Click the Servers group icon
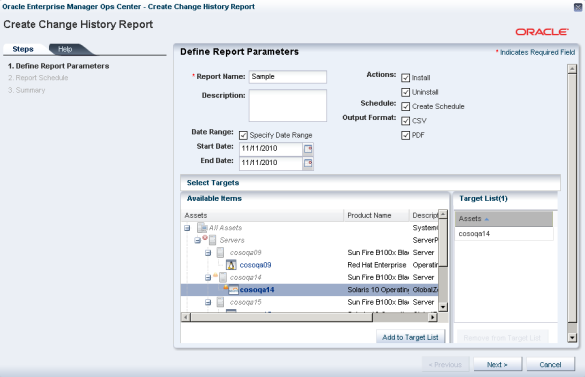This screenshot has width=585, height=377. click(x=212, y=240)
